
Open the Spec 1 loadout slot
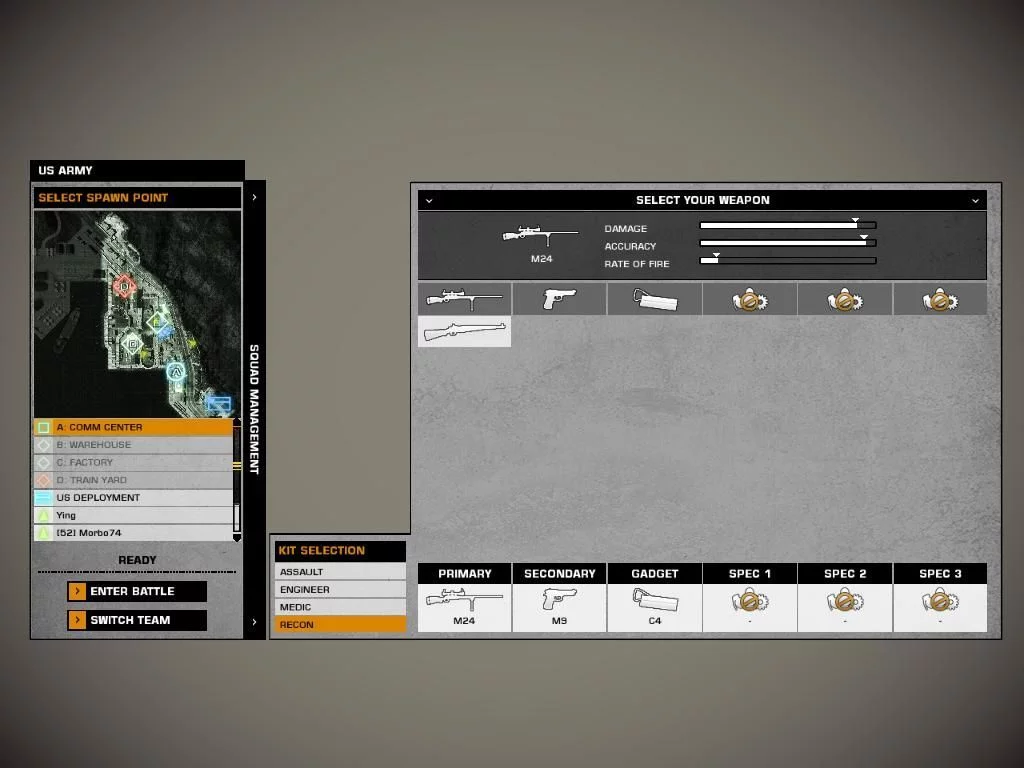pyautogui.click(x=750, y=608)
